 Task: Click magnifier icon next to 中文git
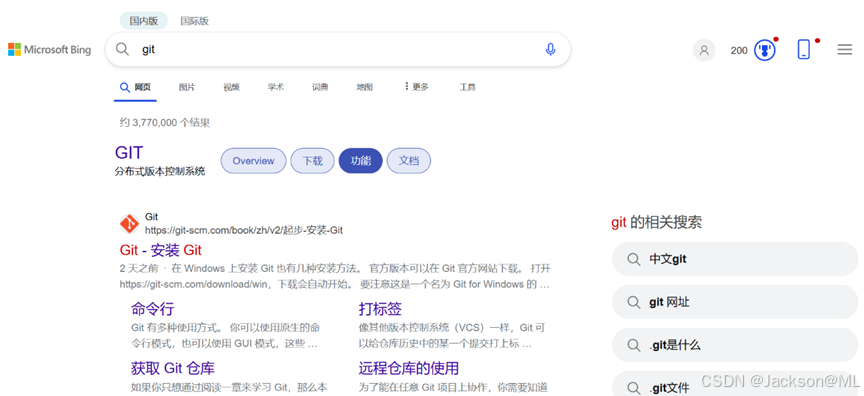634,259
